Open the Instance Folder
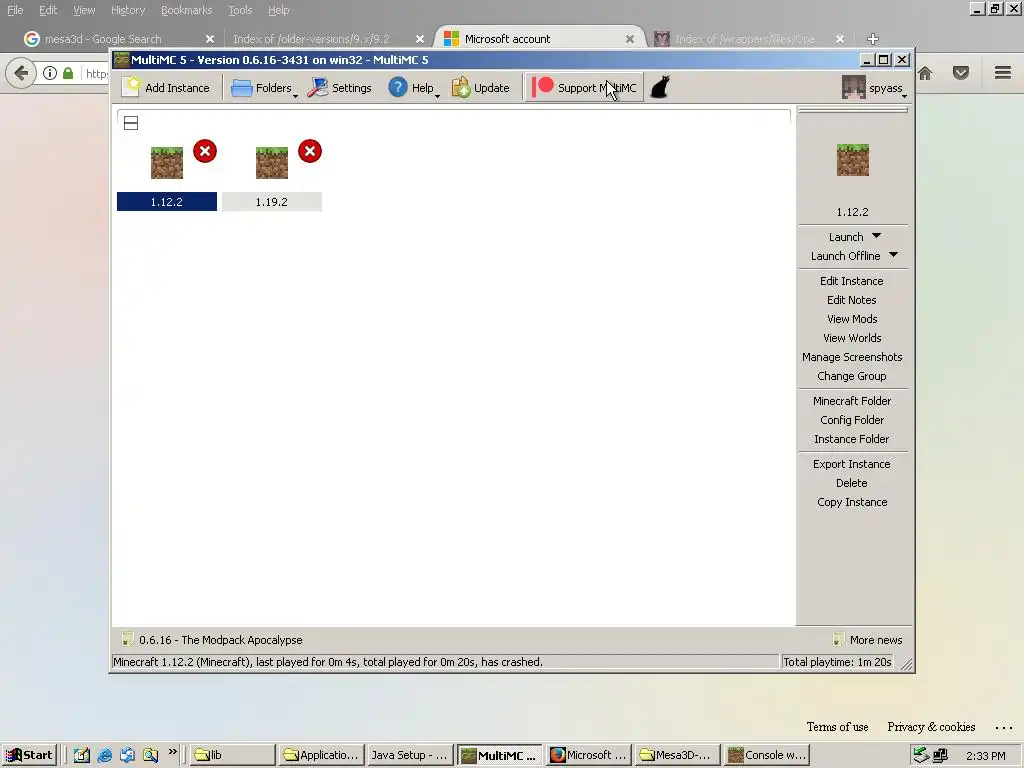 (852, 439)
